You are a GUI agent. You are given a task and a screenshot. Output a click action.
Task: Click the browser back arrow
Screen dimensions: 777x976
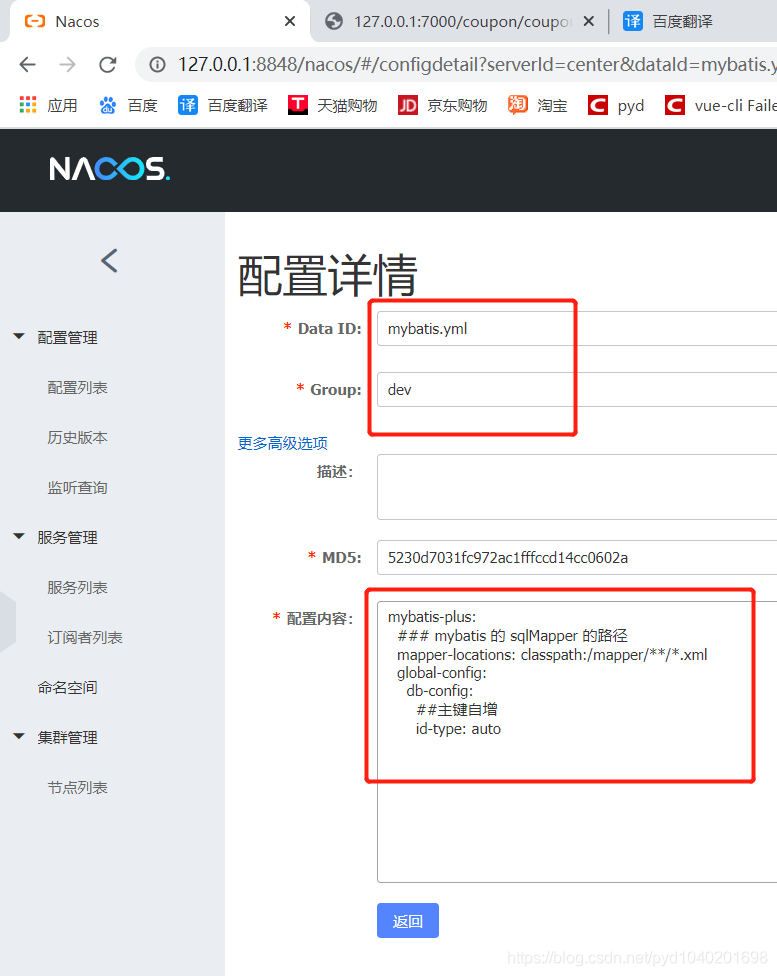point(27,64)
